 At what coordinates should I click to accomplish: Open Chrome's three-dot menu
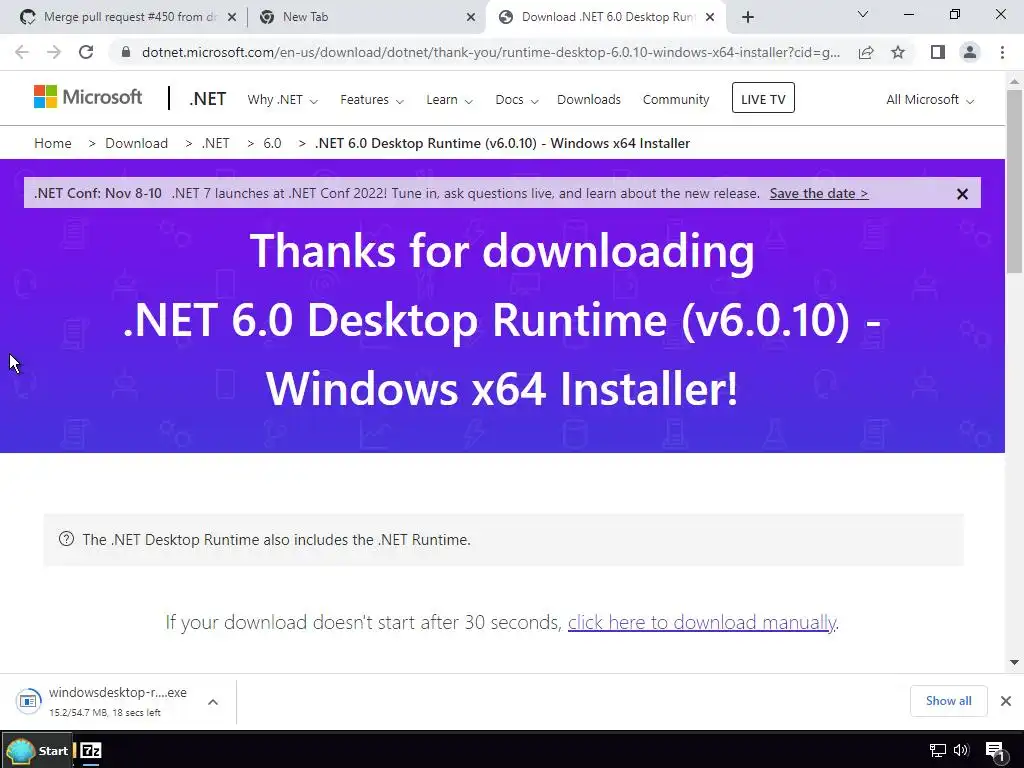pos(1002,52)
